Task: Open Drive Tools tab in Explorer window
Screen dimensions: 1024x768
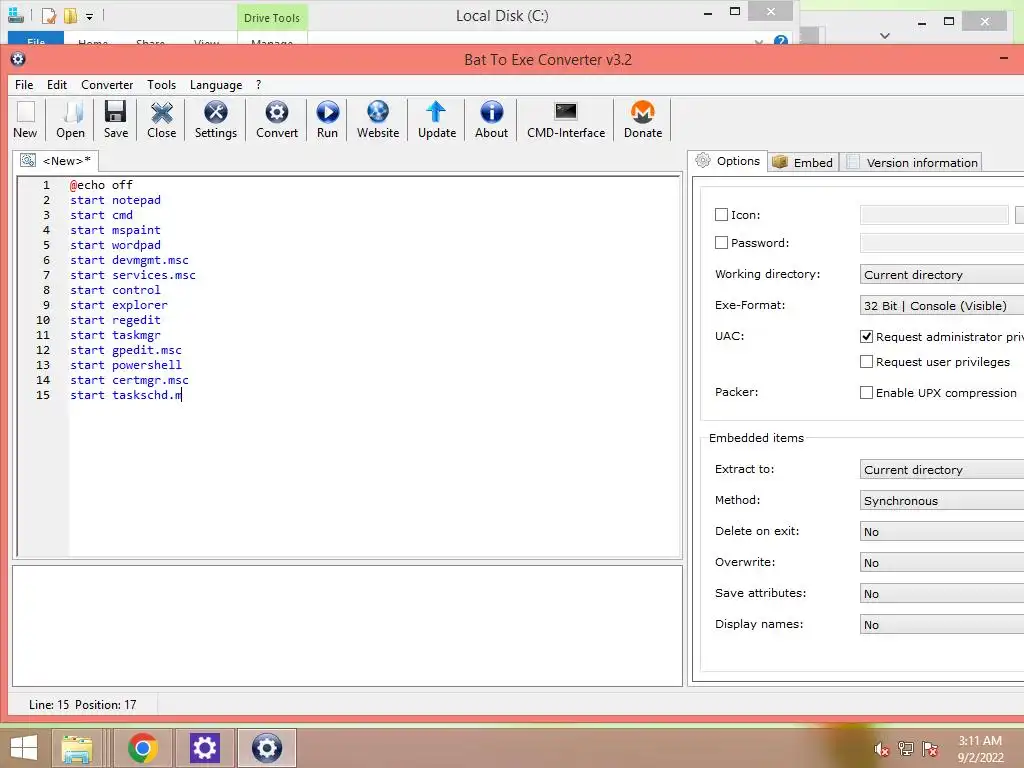Action: click(272, 18)
